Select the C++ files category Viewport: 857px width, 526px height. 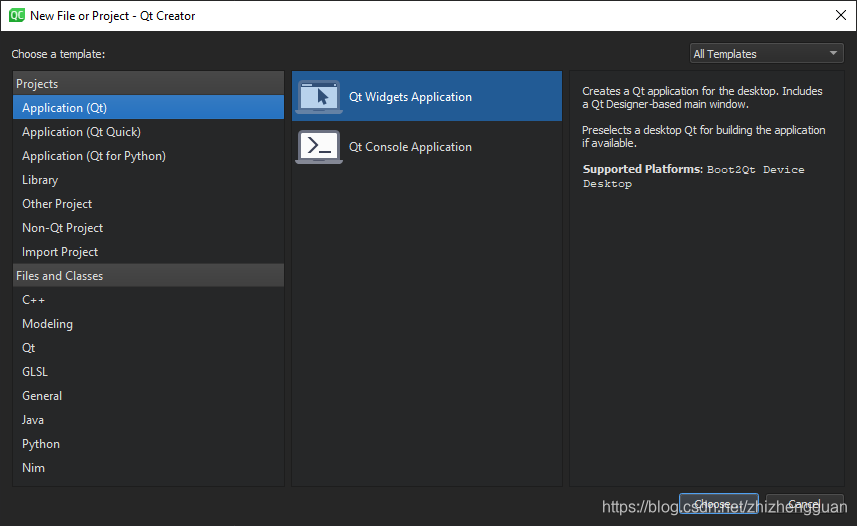[x=148, y=300]
